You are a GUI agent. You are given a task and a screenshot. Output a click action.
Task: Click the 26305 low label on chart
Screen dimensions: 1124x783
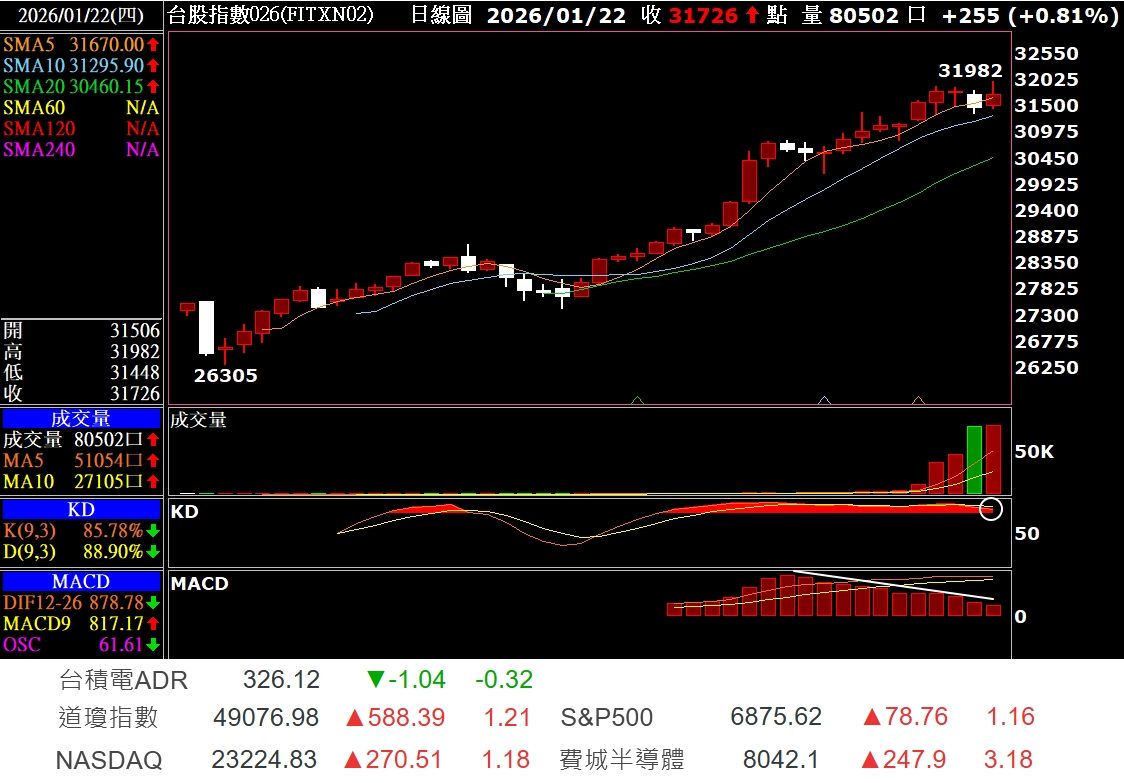click(x=225, y=375)
